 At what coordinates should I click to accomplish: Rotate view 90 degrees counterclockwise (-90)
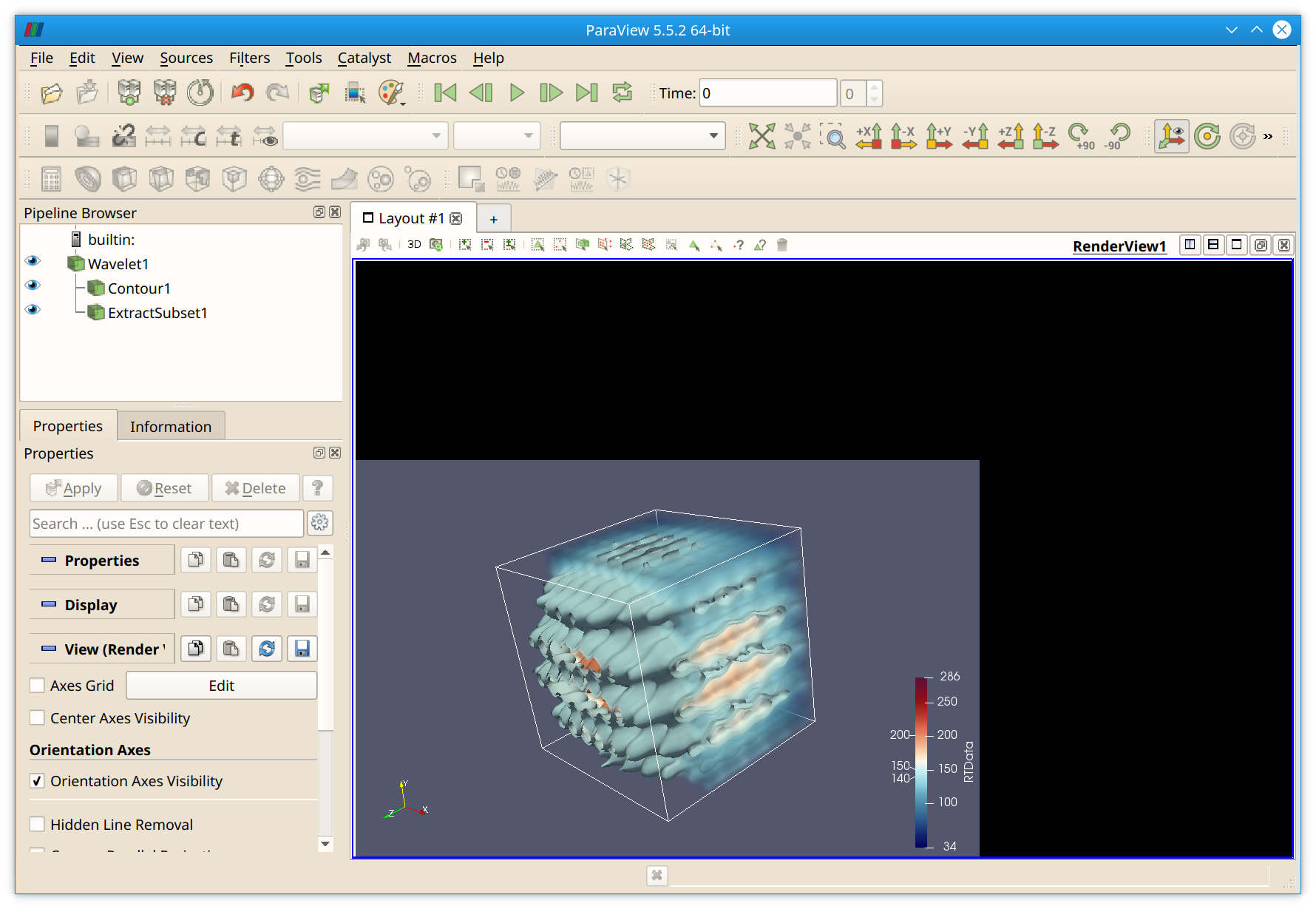point(1117,136)
